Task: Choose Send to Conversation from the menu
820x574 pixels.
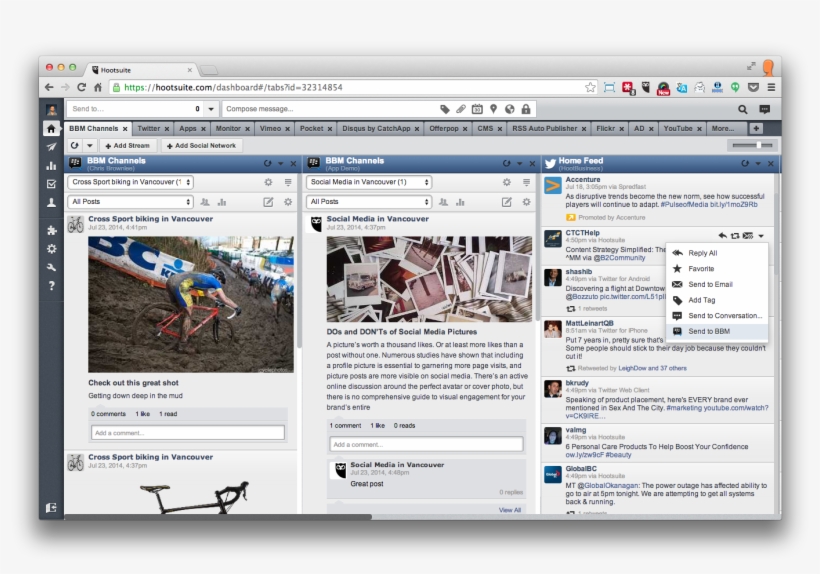Action: click(x=717, y=316)
